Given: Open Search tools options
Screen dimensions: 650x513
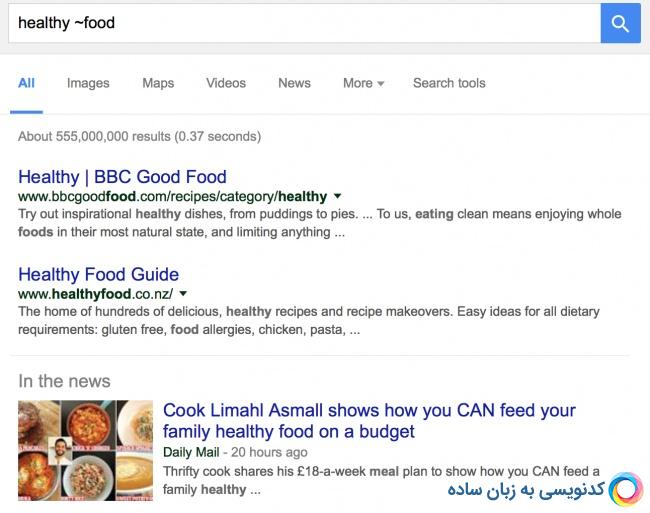Looking at the screenshot, I should 449,83.
